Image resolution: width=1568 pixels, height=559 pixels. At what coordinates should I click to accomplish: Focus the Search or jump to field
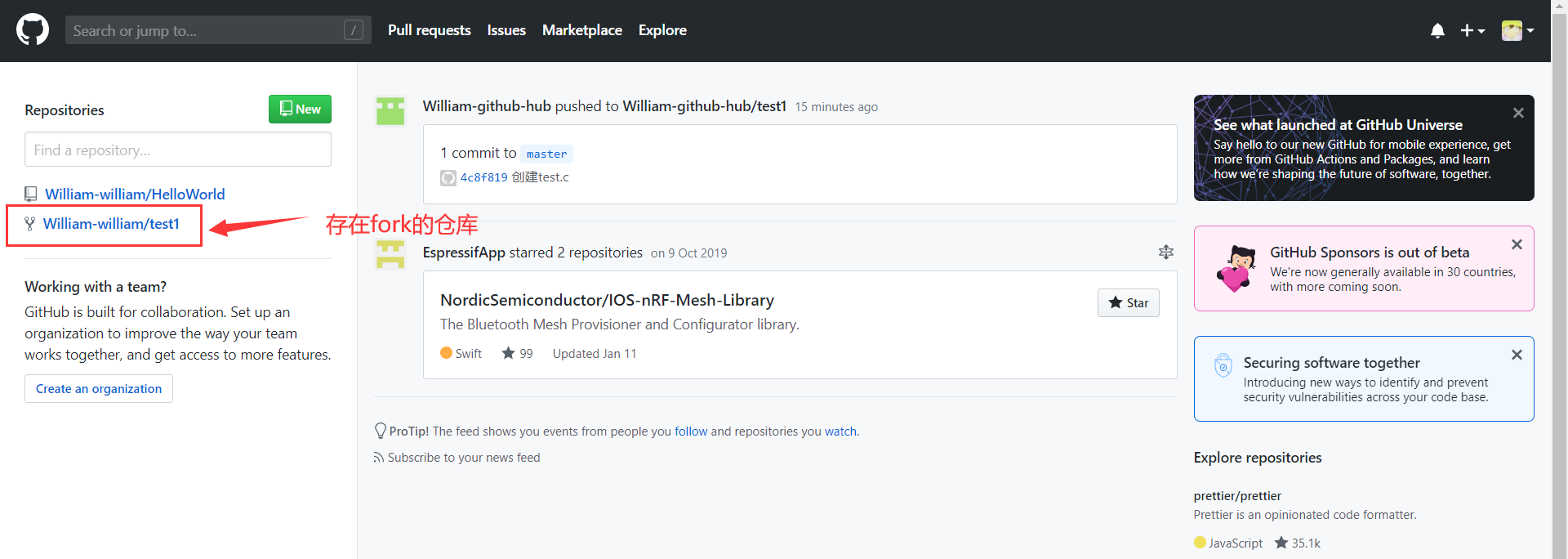pyautogui.click(x=218, y=30)
